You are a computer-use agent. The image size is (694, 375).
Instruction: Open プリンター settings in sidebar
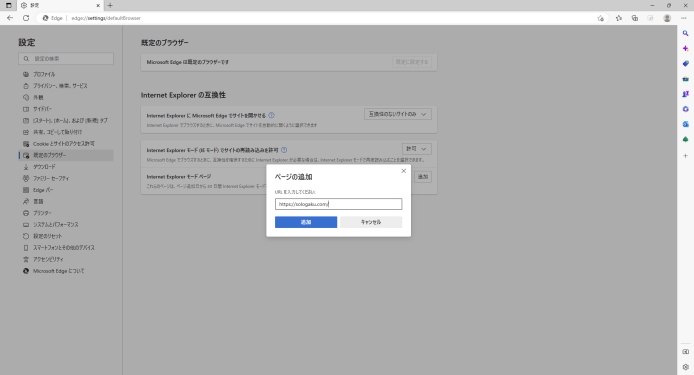click(x=66, y=213)
